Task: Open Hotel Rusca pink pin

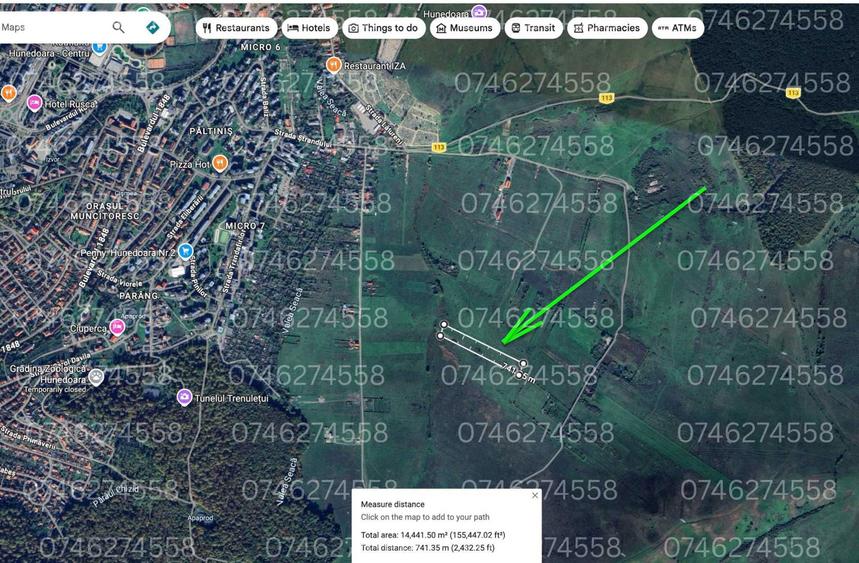Action: click(35, 102)
